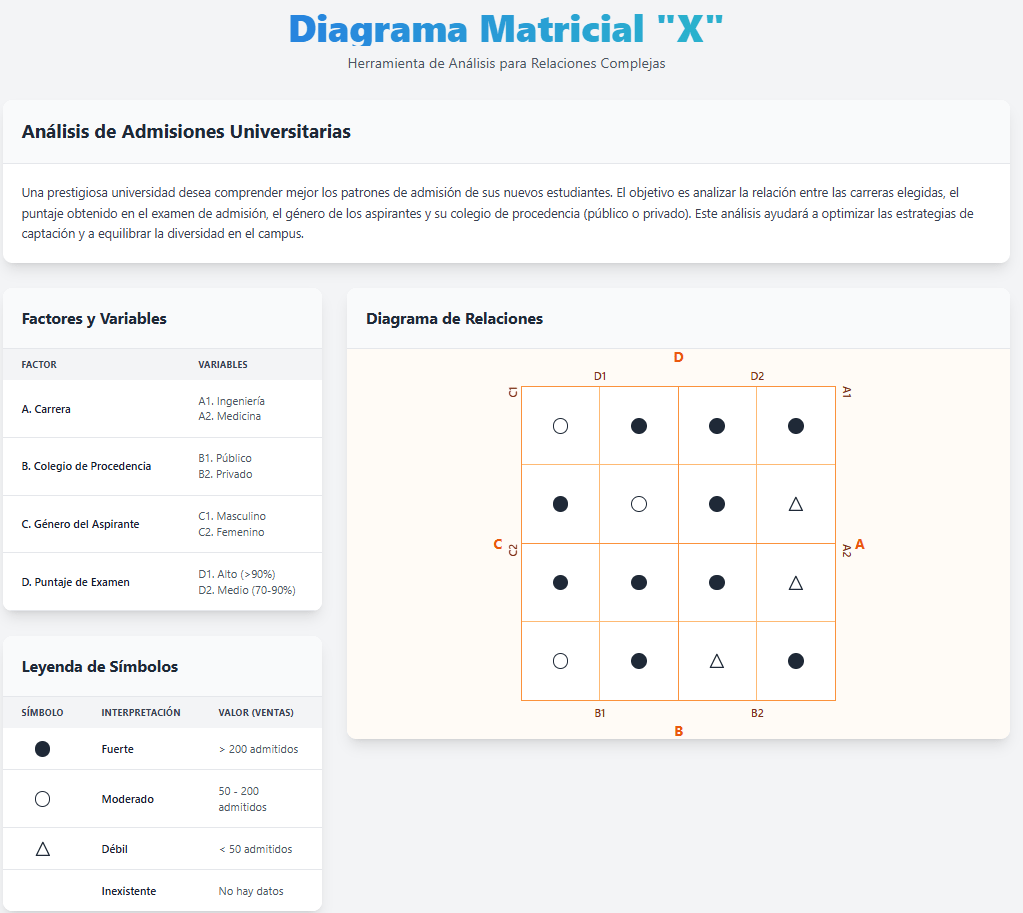Click the 'Factores y Variables' panel heading
1023x913 pixels.
coord(94,318)
